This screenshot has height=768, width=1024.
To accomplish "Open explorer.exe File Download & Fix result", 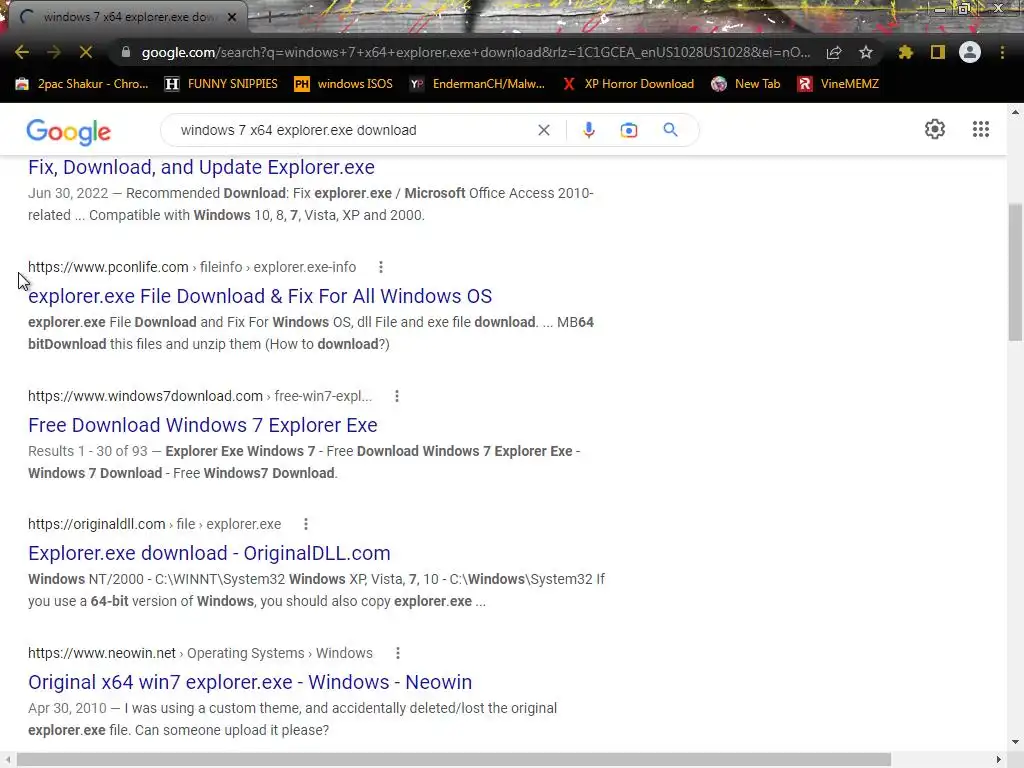I will coord(260,296).
